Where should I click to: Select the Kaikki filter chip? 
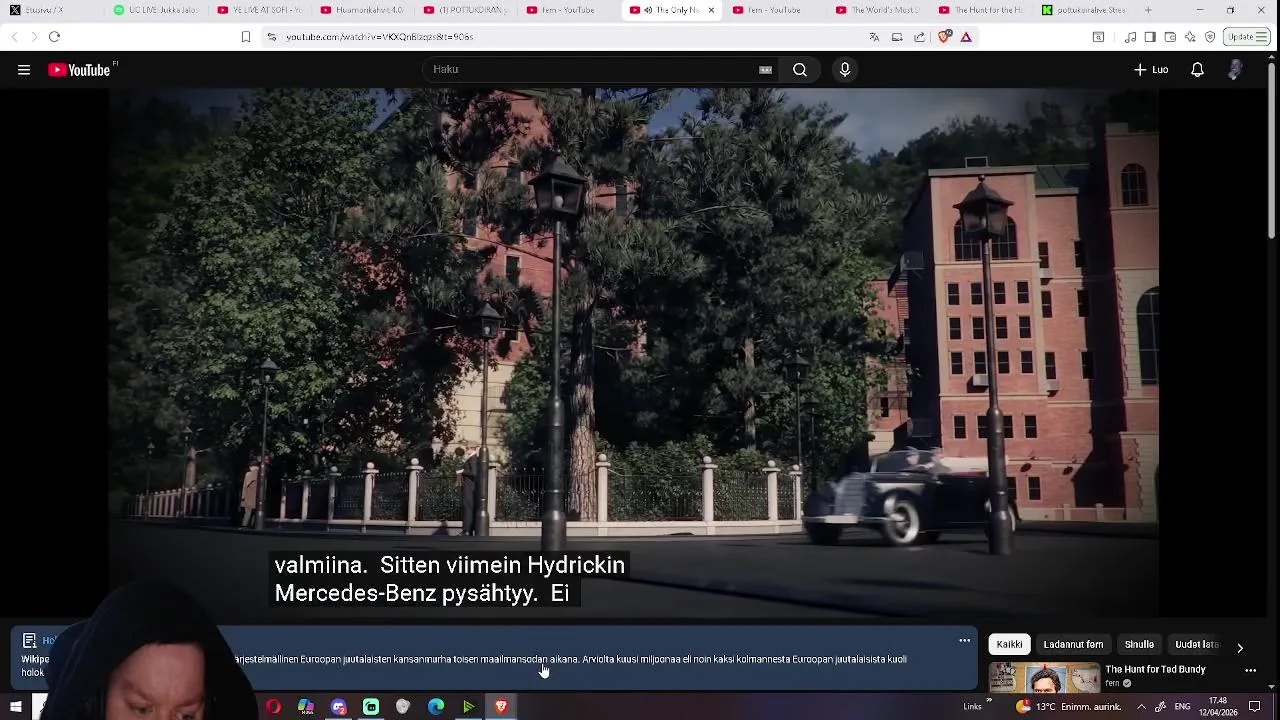1009,645
